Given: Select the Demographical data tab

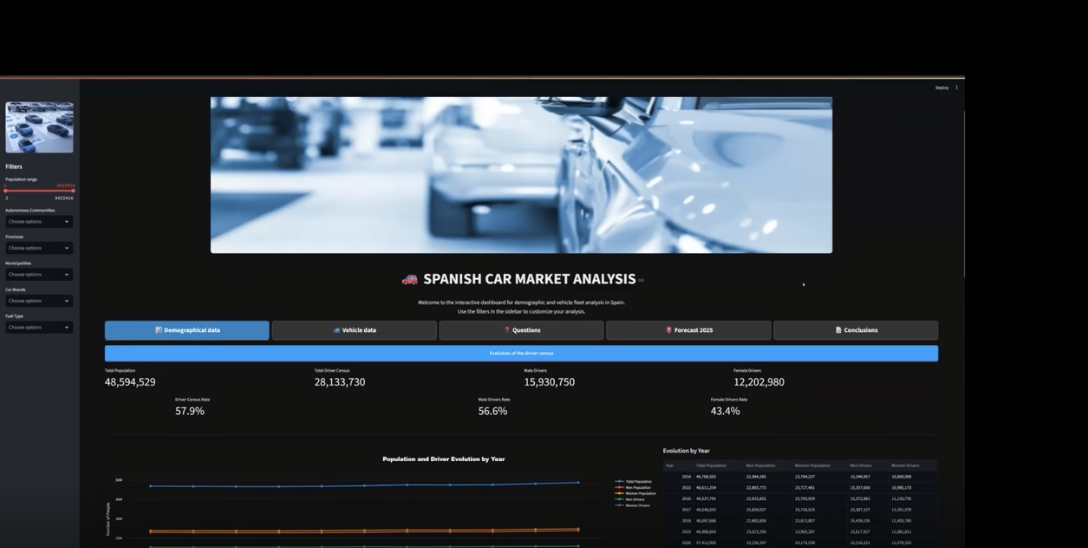Looking at the screenshot, I should click(187, 330).
